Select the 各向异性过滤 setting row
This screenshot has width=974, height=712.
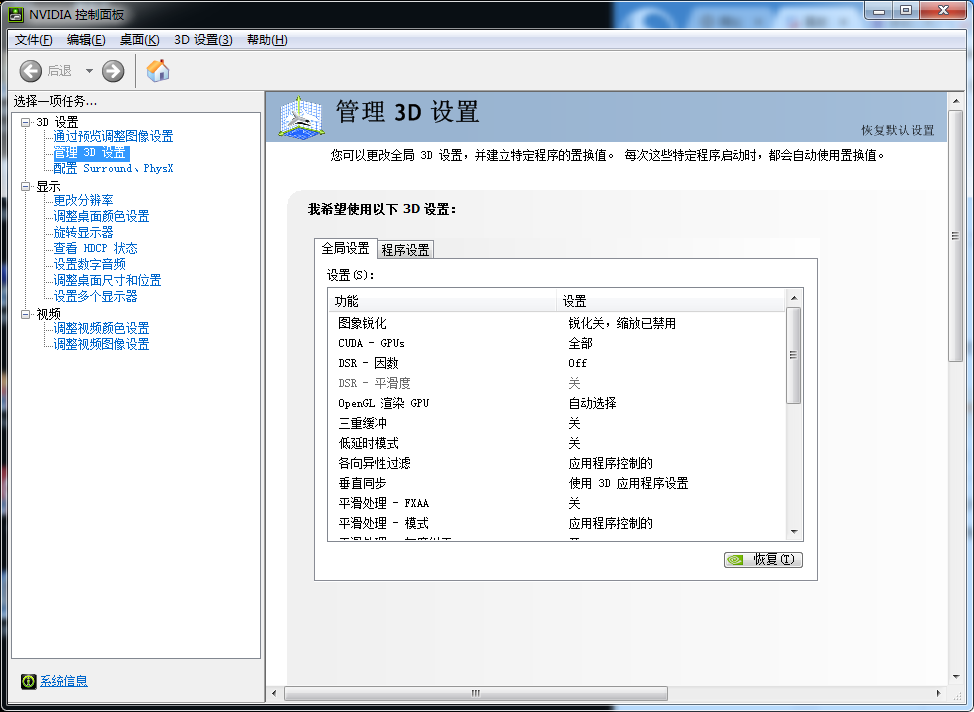pyautogui.click(x=557, y=463)
